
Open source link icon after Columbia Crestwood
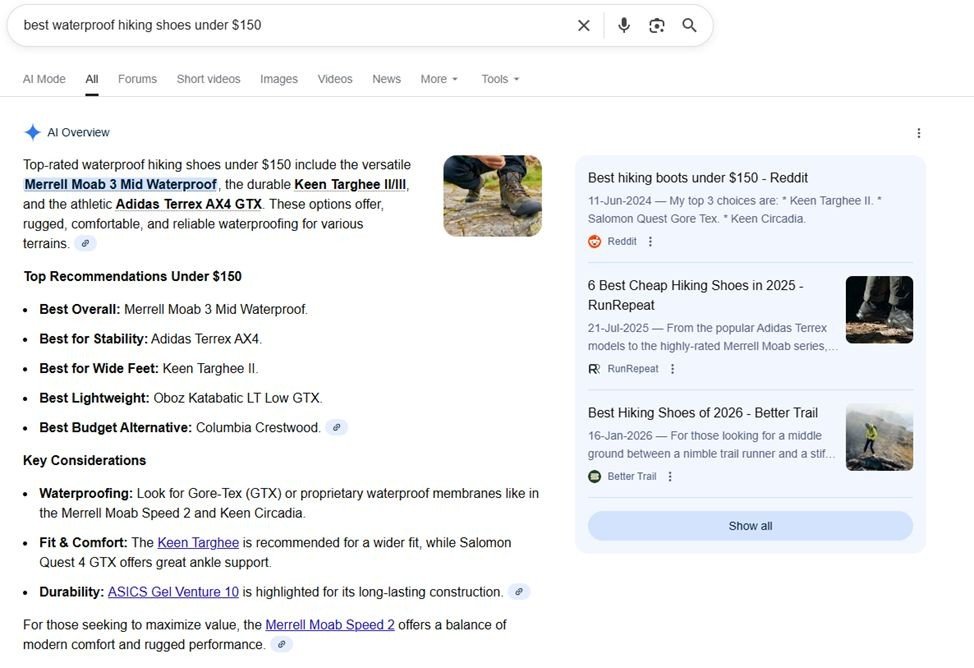click(336, 428)
